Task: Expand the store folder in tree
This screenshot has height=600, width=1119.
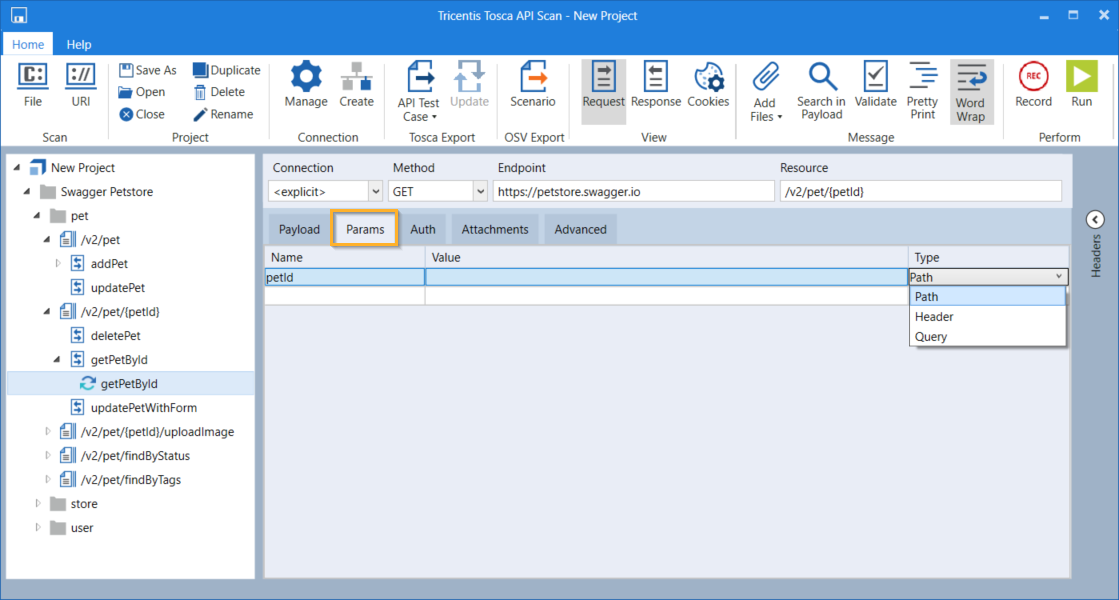Action: click(39, 504)
